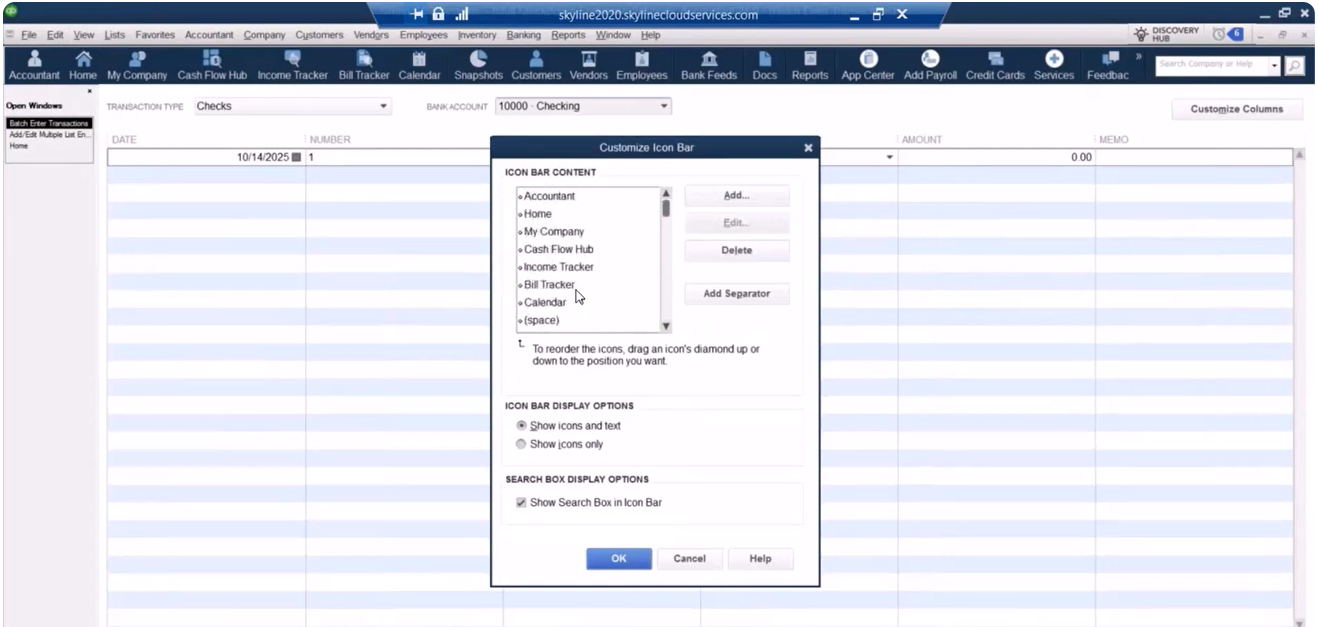Screen dimensions: 1318x627
Task: Click the icon list scroll down arrow
Action: [666, 326]
